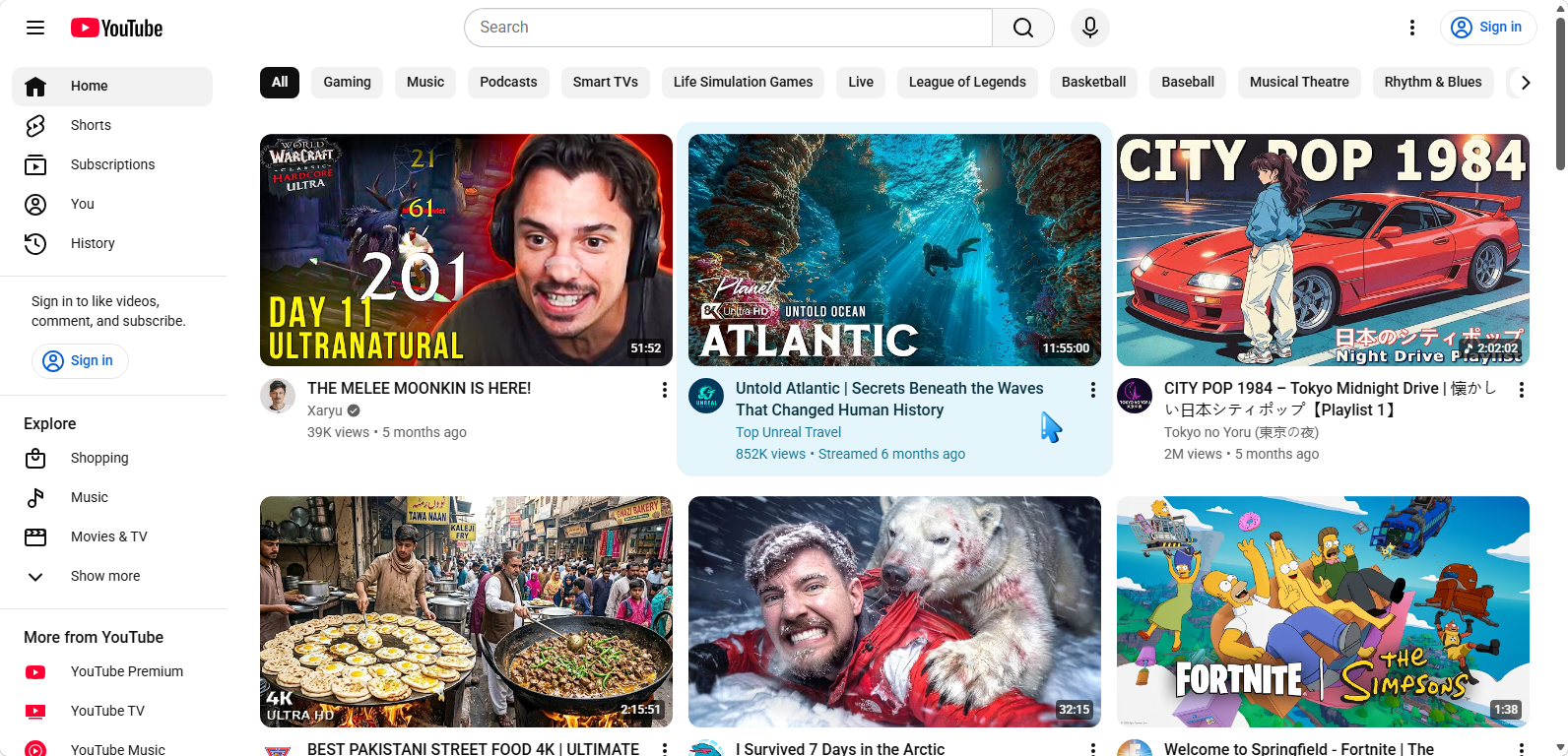Viewport: 1568px width, 756px height.
Task: Open Subscriptions sidebar icon
Action: click(x=35, y=164)
